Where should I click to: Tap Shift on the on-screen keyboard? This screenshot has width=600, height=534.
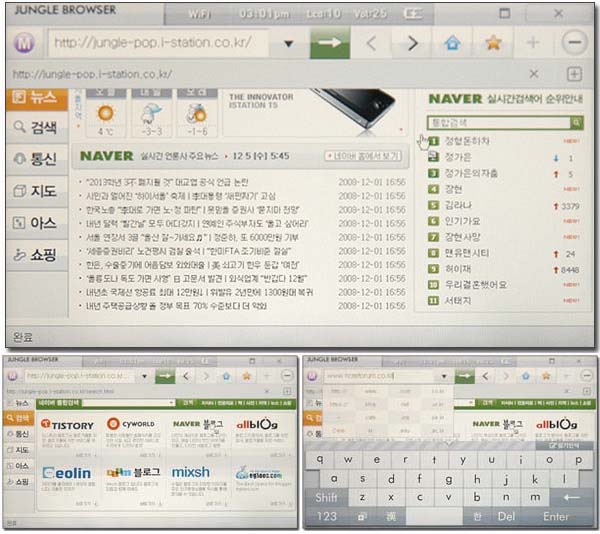tap(326, 498)
